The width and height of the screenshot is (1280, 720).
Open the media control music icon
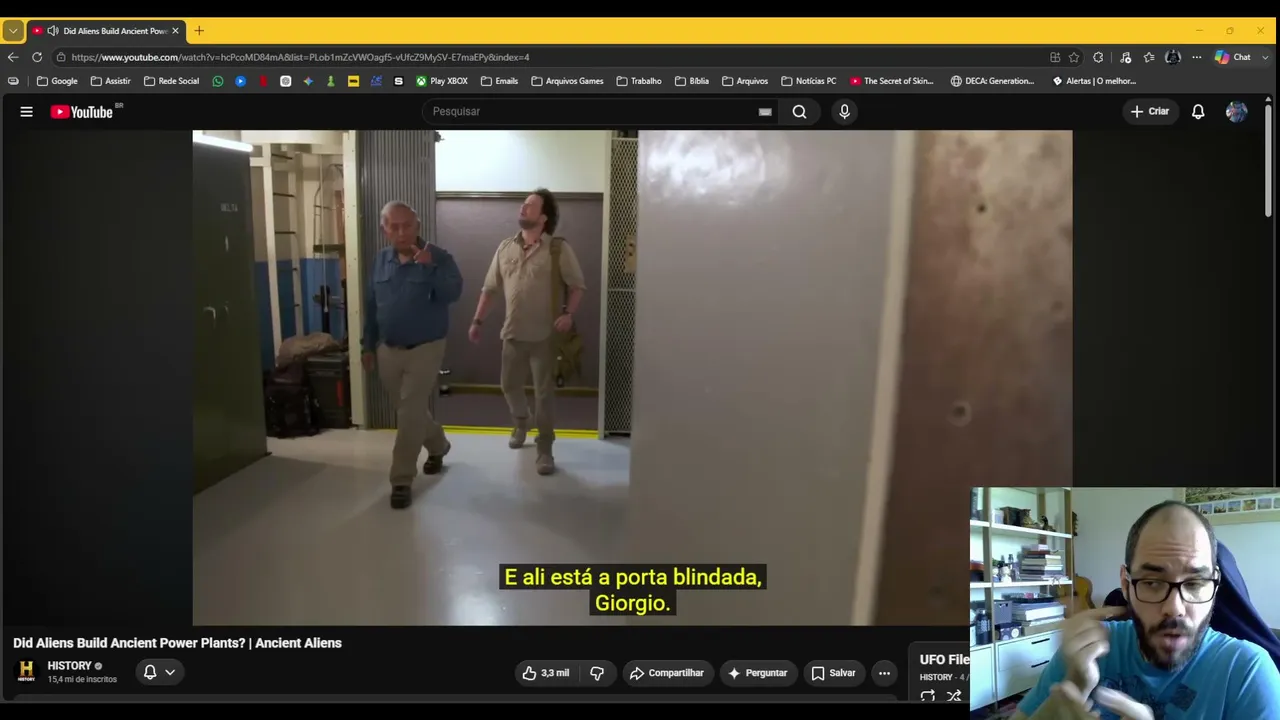pyautogui.click(x=1125, y=57)
